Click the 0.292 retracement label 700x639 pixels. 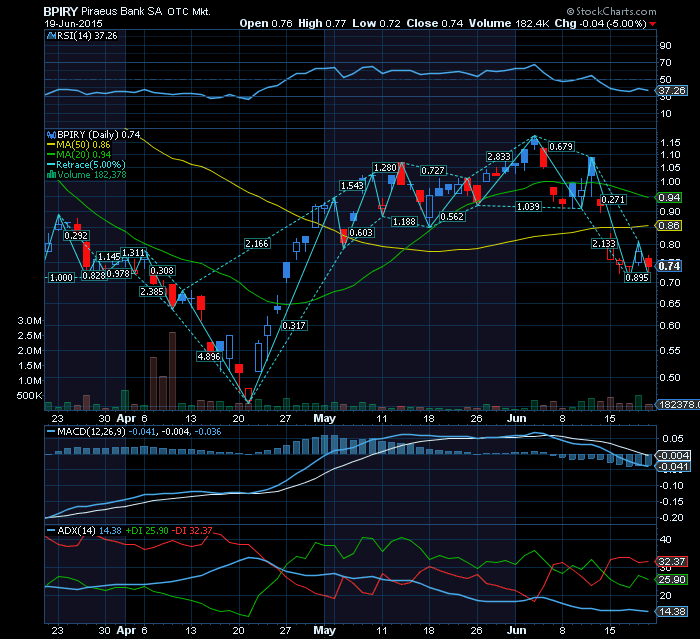[x=76, y=235]
